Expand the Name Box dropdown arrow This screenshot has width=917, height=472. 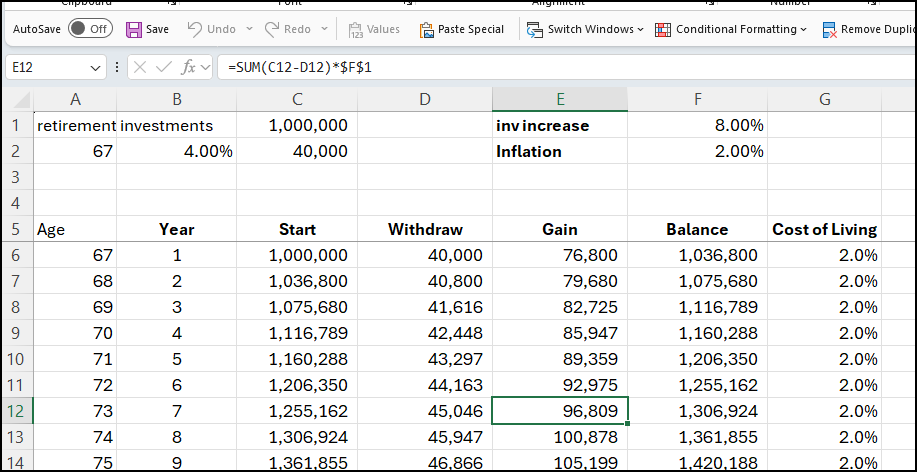point(96,68)
